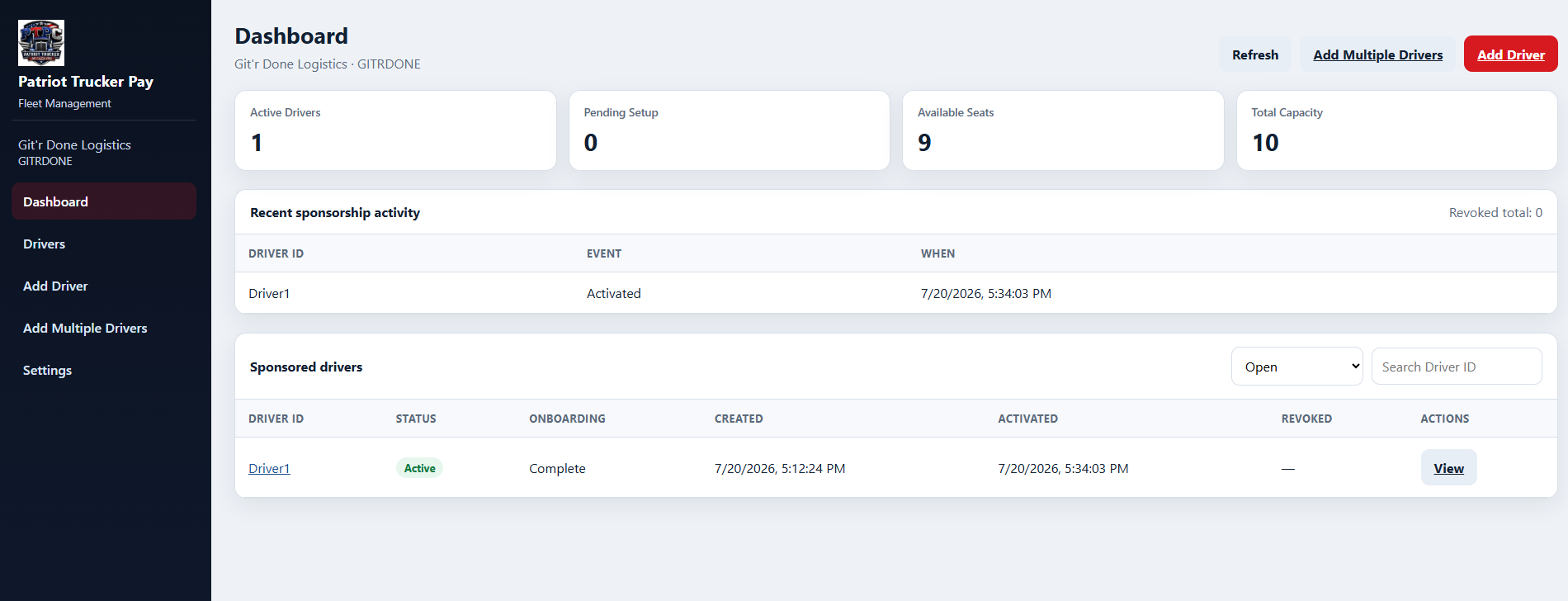This screenshot has width=1568, height=601.
Task: Click the Activated event cell
Action: tap(614, 293)
